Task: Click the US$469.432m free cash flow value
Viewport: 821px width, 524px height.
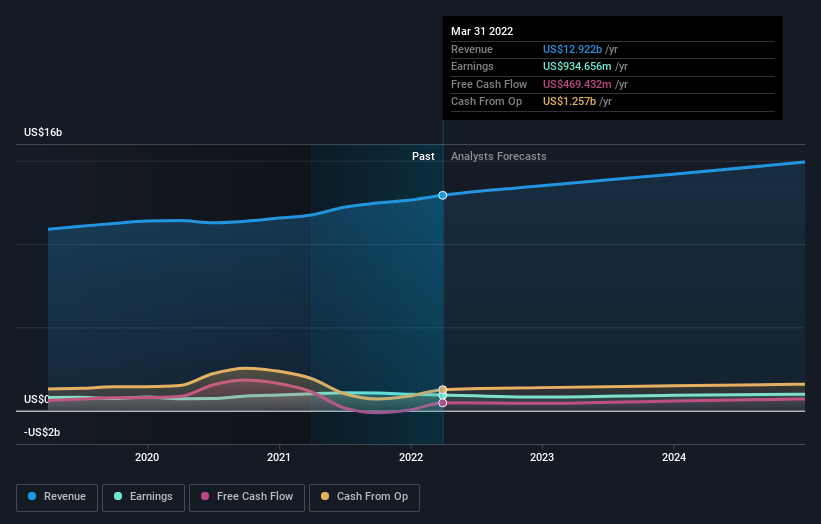Action: tap(577, 84)
